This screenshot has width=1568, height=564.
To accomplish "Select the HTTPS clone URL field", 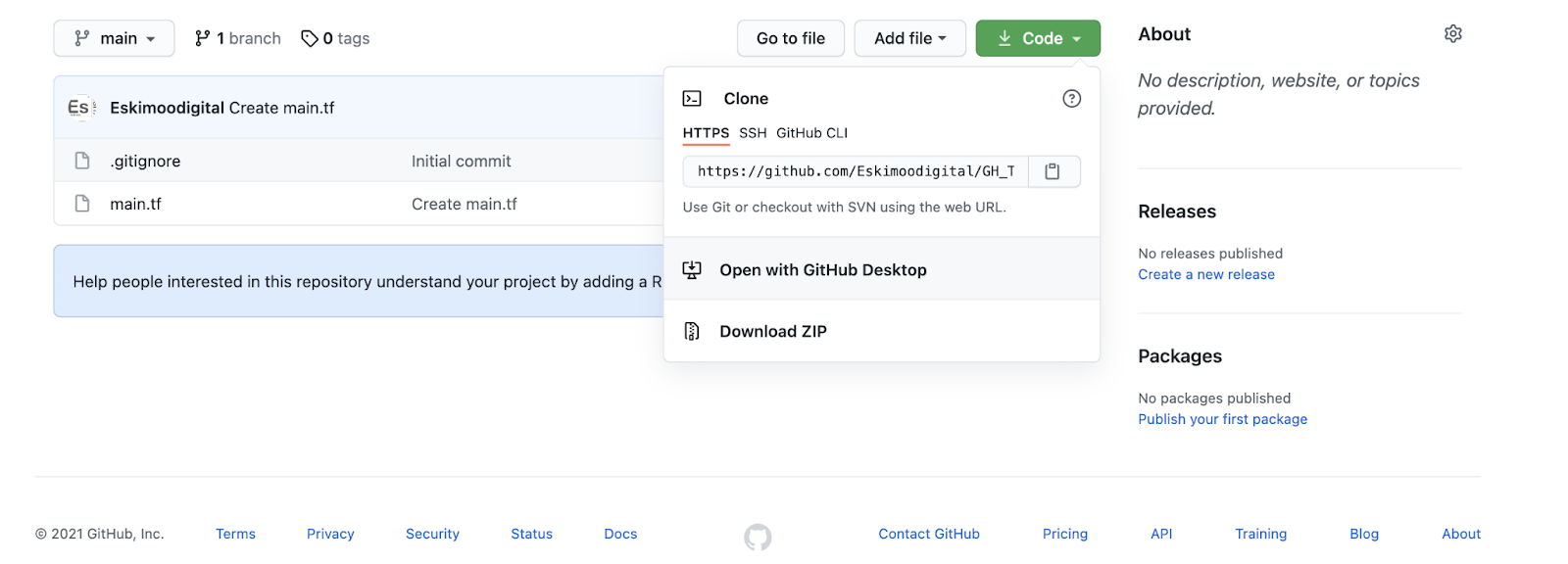I will [856, 171].
